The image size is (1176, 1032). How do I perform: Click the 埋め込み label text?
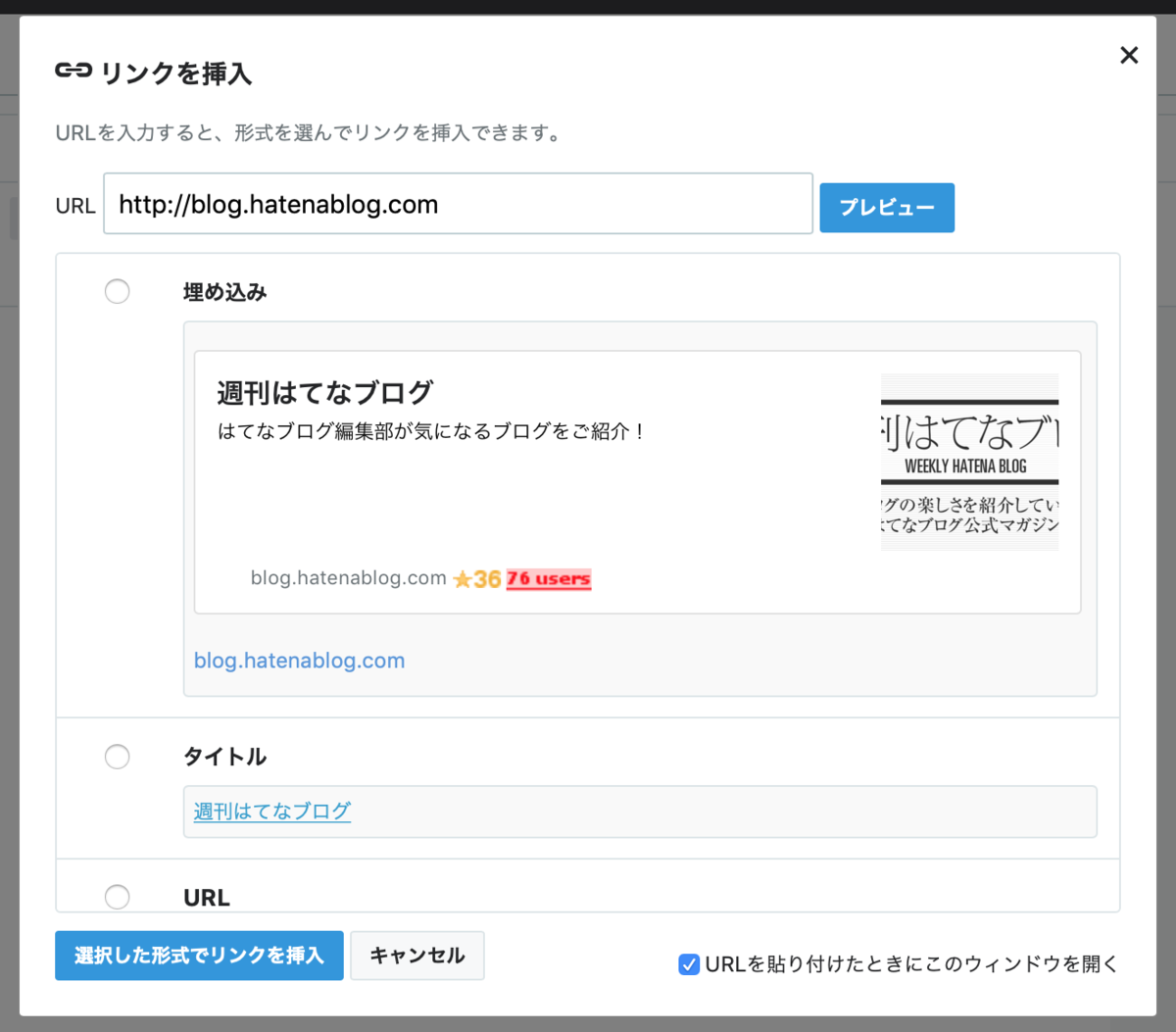[x=224, y=292]
